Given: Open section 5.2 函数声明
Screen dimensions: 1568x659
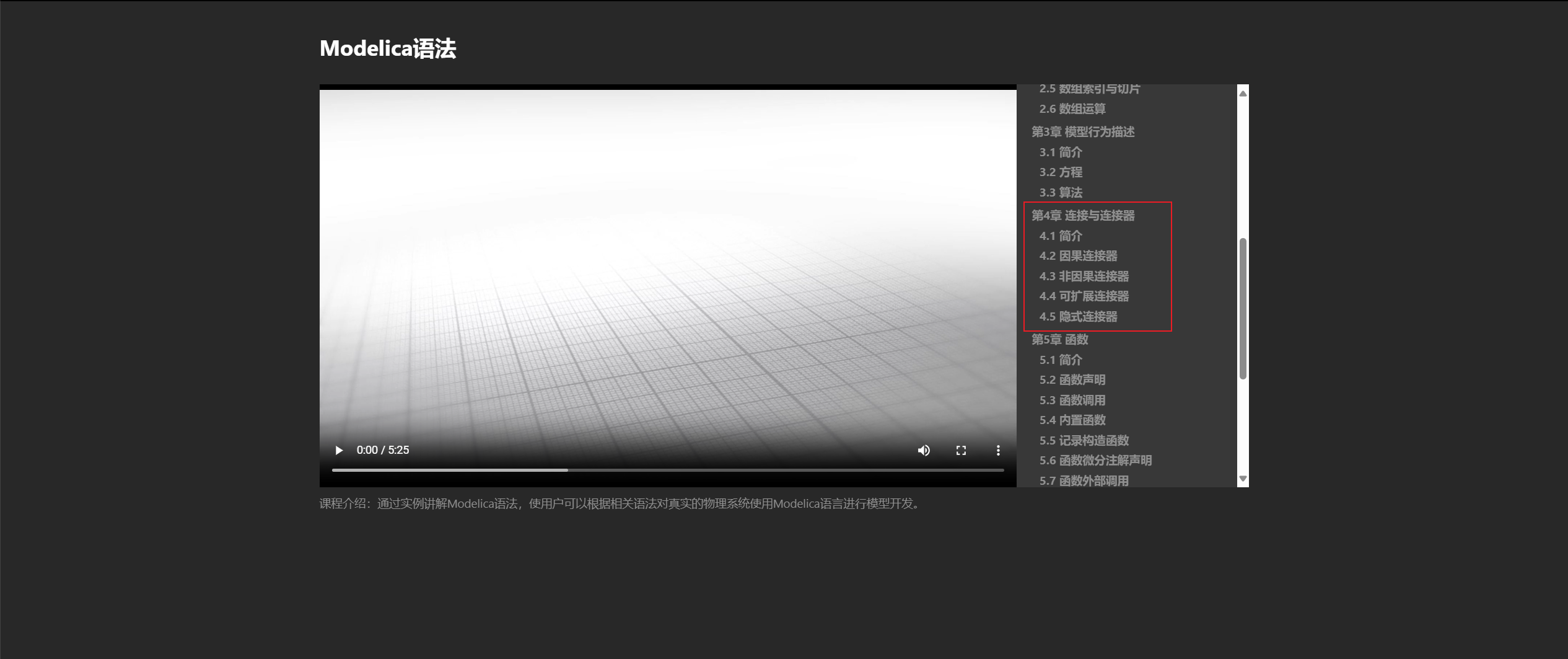Looking at the screenshot, I should pyautogui.click(x=1072, y=379).
